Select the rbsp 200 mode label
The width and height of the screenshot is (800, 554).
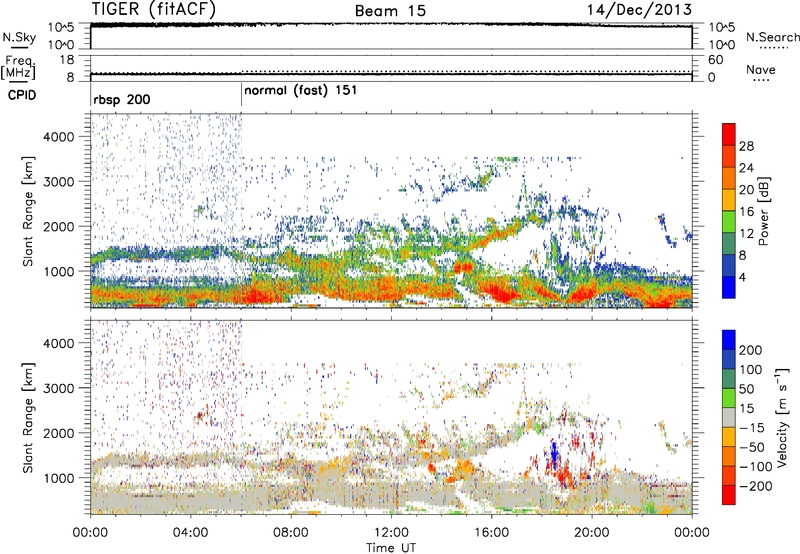click(122, 99)
